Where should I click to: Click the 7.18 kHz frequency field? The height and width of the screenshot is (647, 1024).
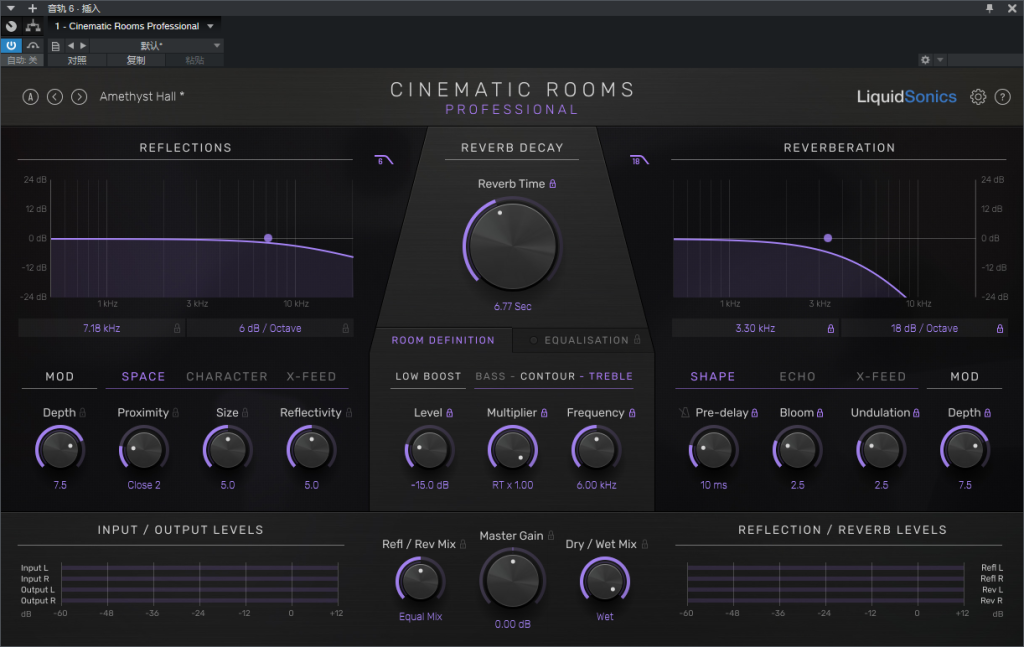tap(101, 328)
